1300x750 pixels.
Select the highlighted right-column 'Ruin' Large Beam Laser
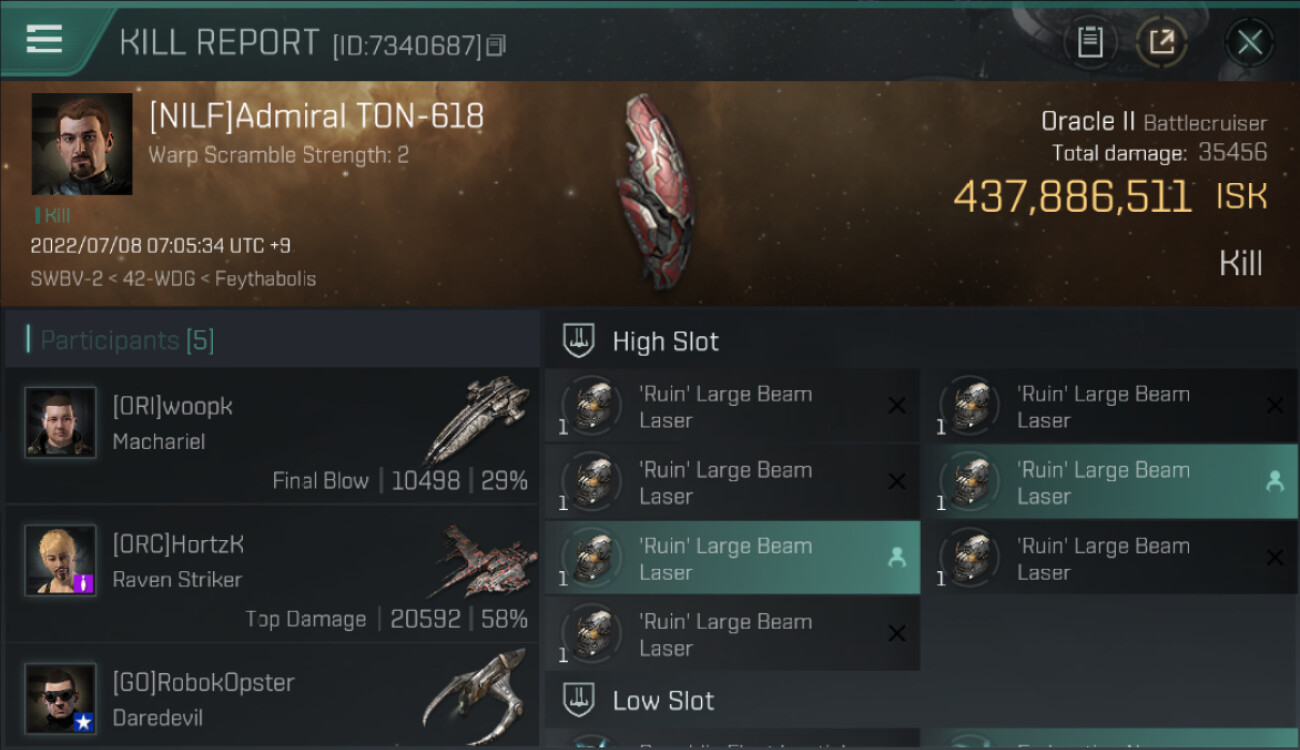click(x=1110, y=482)
